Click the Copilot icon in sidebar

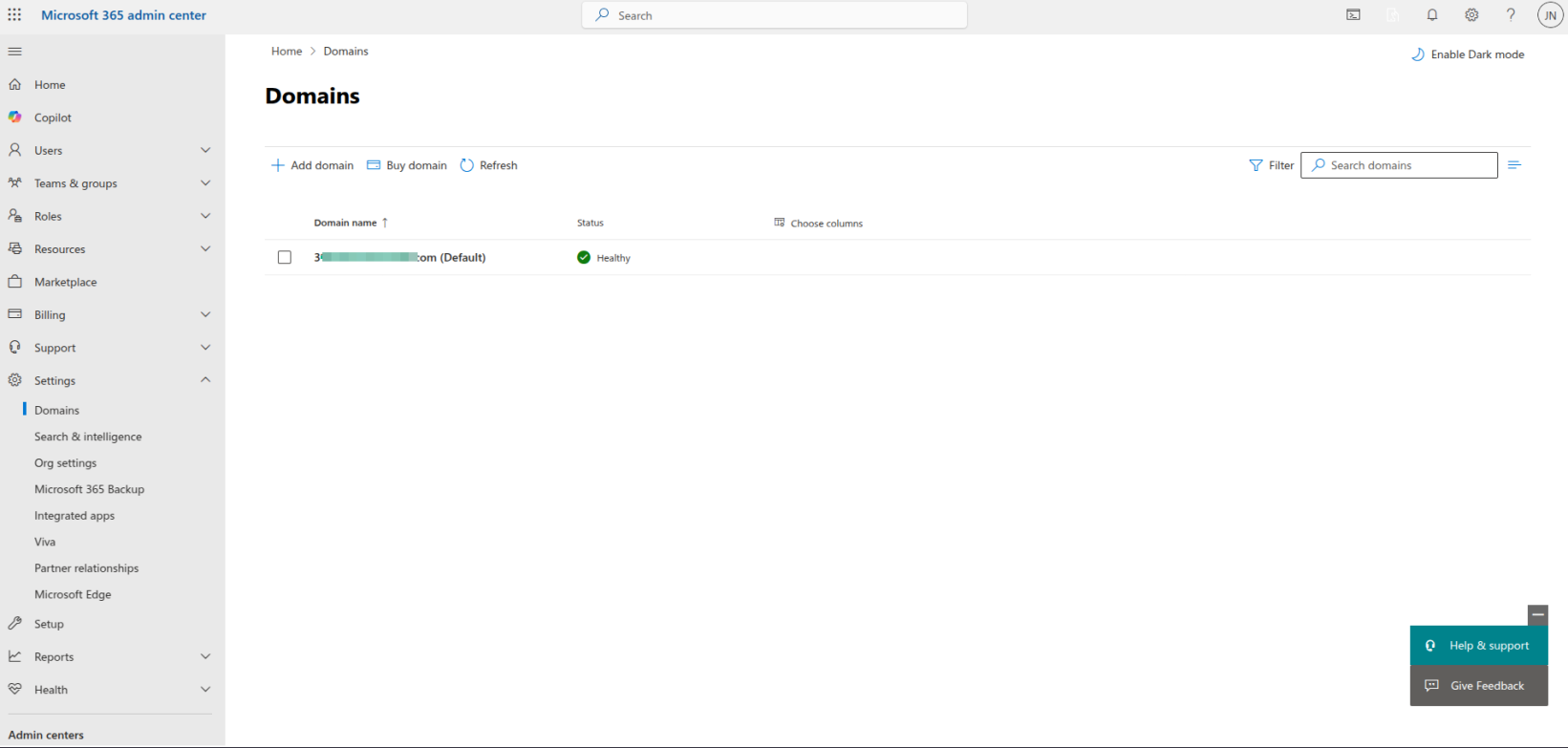[14, 117]
